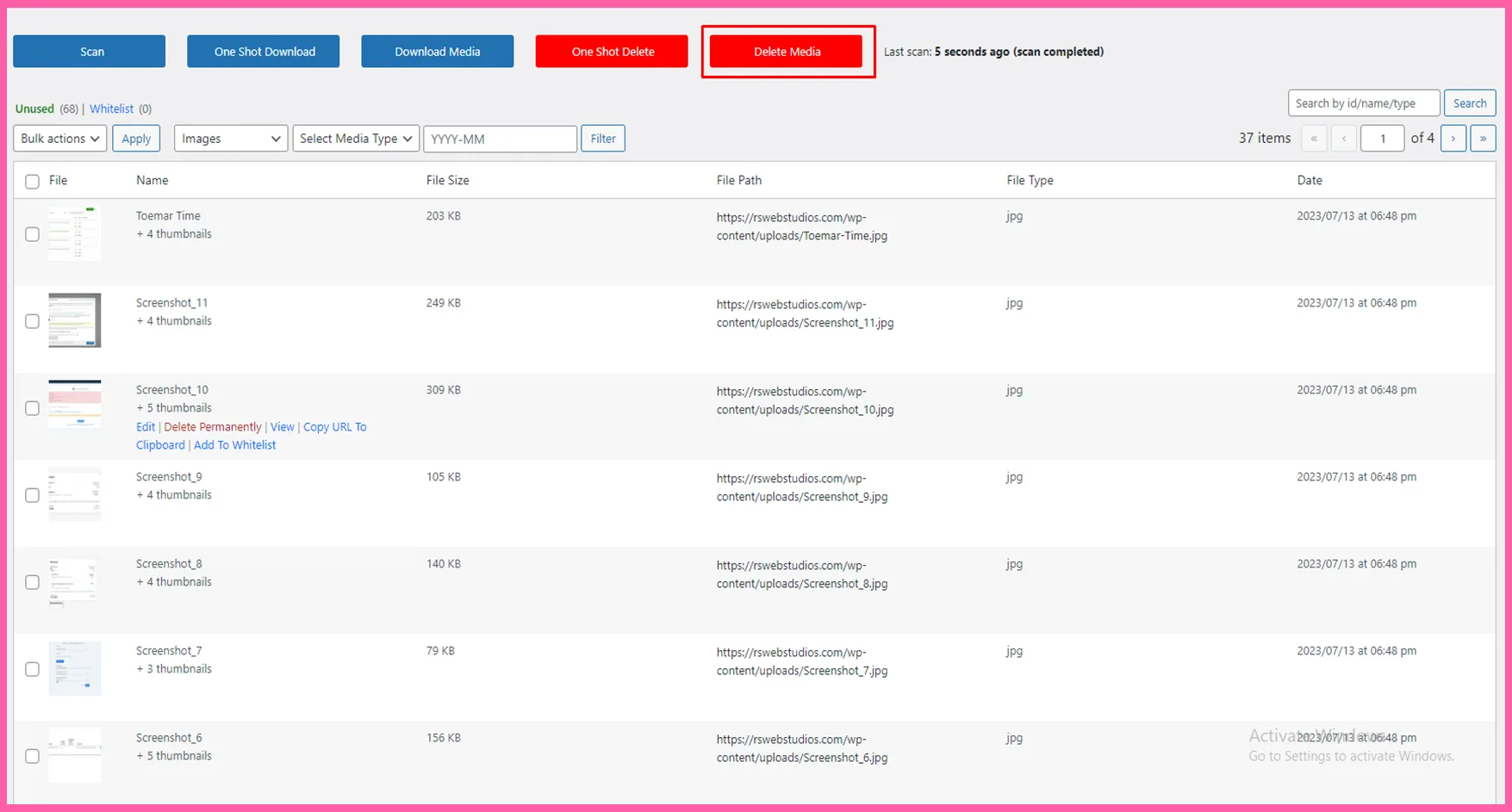Click the Screenshot_11 thumbnail

click(x=74, y=320)
